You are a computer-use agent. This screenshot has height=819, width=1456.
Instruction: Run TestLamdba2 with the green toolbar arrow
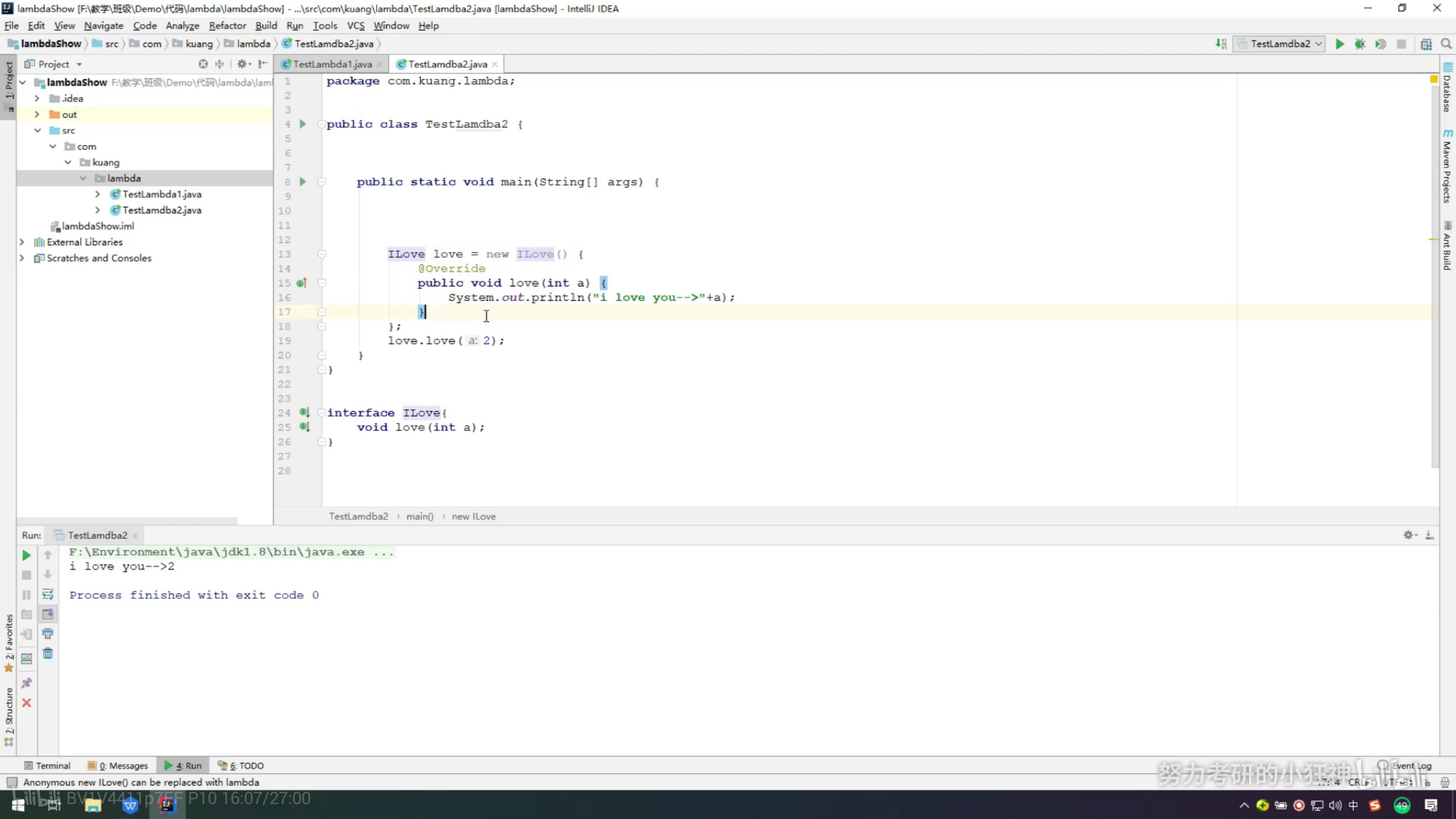(x=1339, y=44)
